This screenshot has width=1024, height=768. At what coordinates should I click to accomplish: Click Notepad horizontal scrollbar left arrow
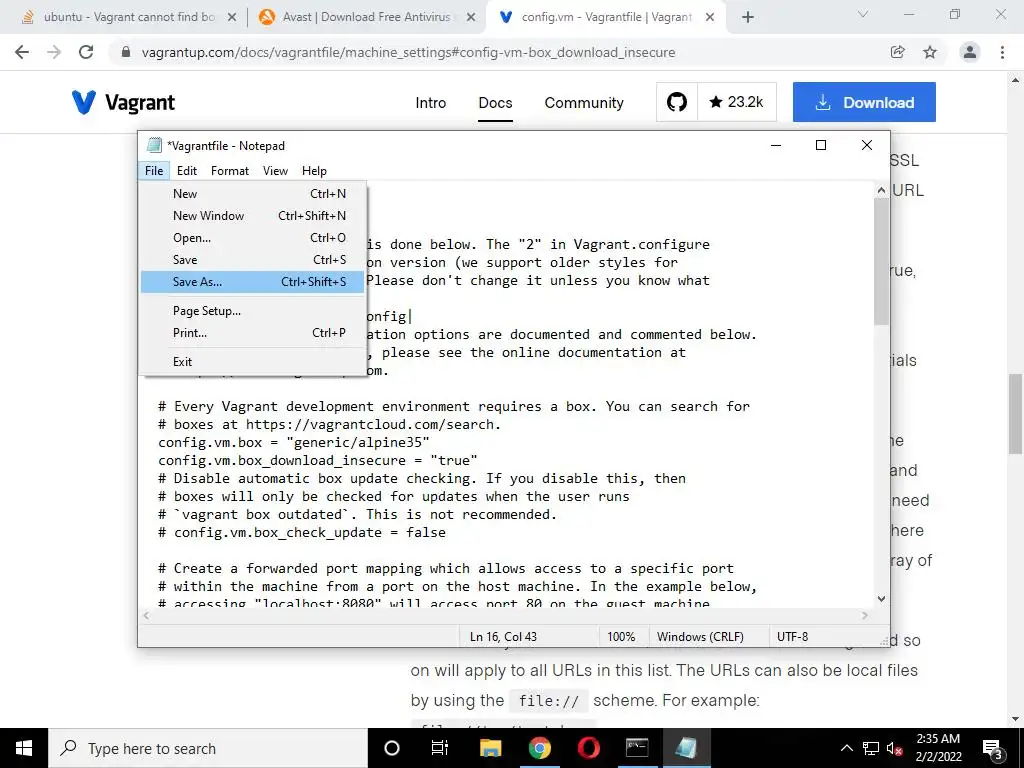pyautogui.click(x=146, y=615)
